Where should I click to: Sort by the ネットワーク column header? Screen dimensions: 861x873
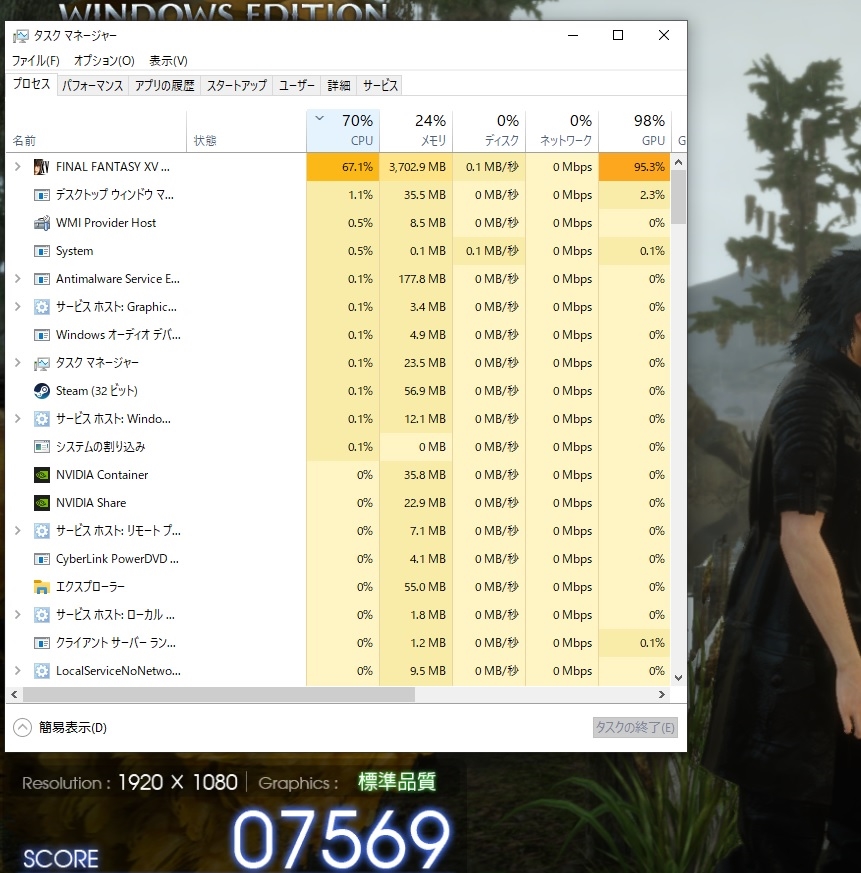562,131
